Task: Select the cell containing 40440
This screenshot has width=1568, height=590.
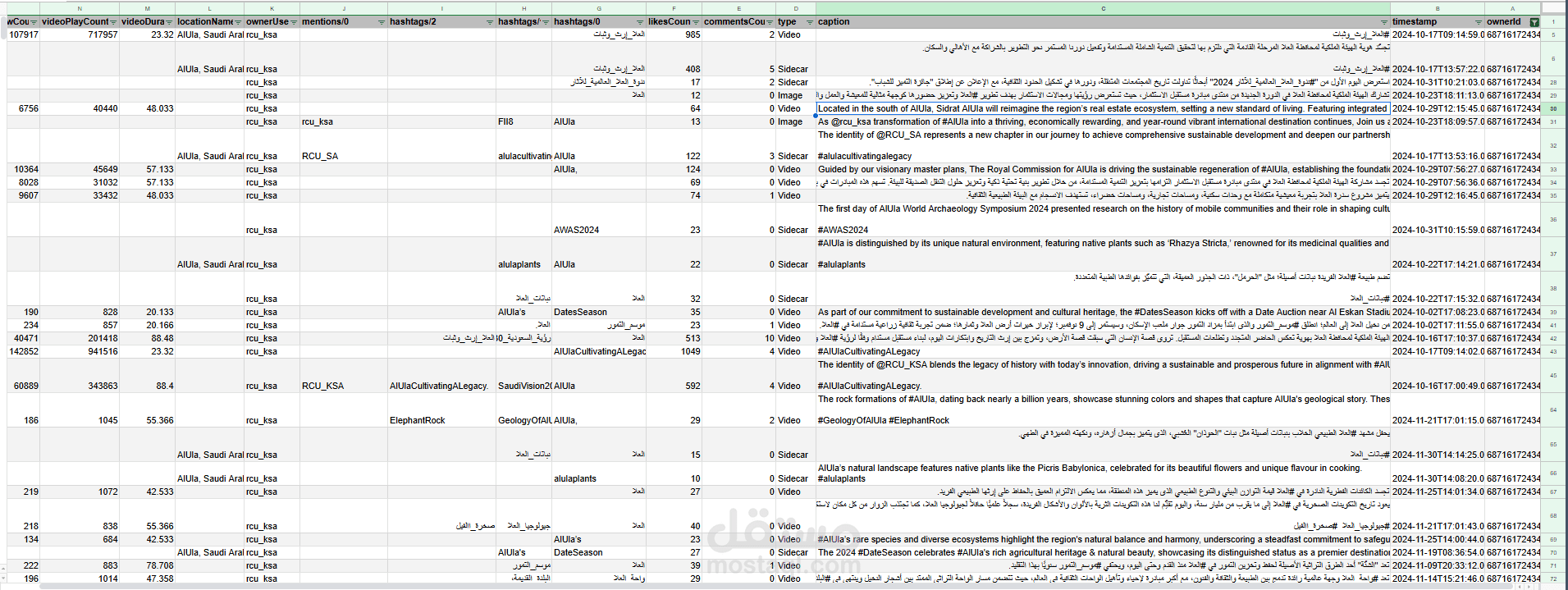Action: click(80, 108)
